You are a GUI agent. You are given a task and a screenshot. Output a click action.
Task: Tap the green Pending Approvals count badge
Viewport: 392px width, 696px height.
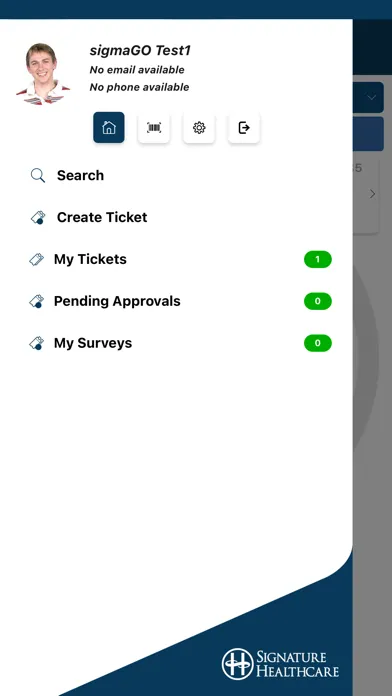(318, 301)
